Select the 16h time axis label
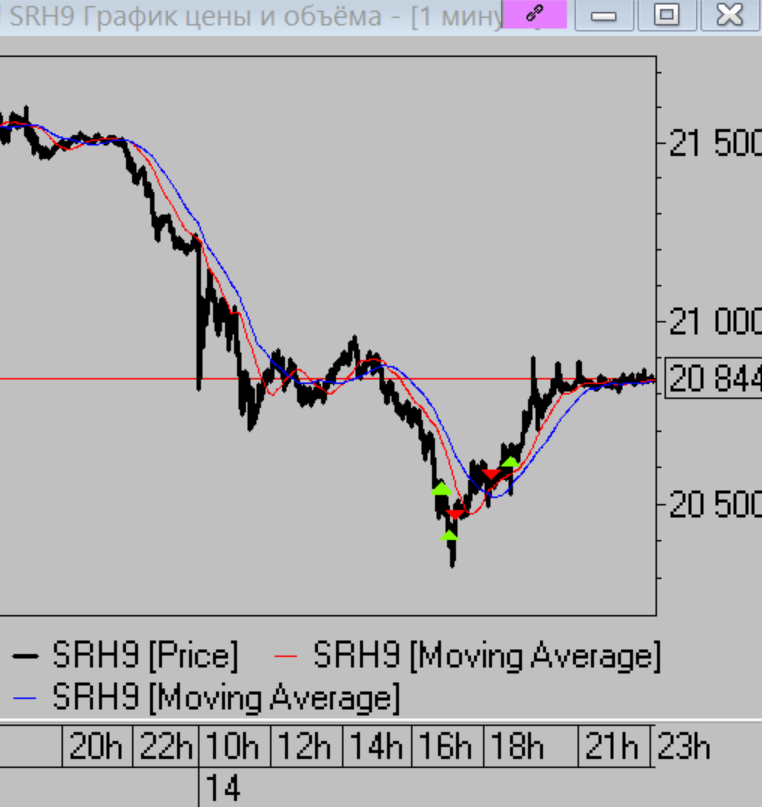Viewport: 762px width, 807px height. click(x=449, y=746)
